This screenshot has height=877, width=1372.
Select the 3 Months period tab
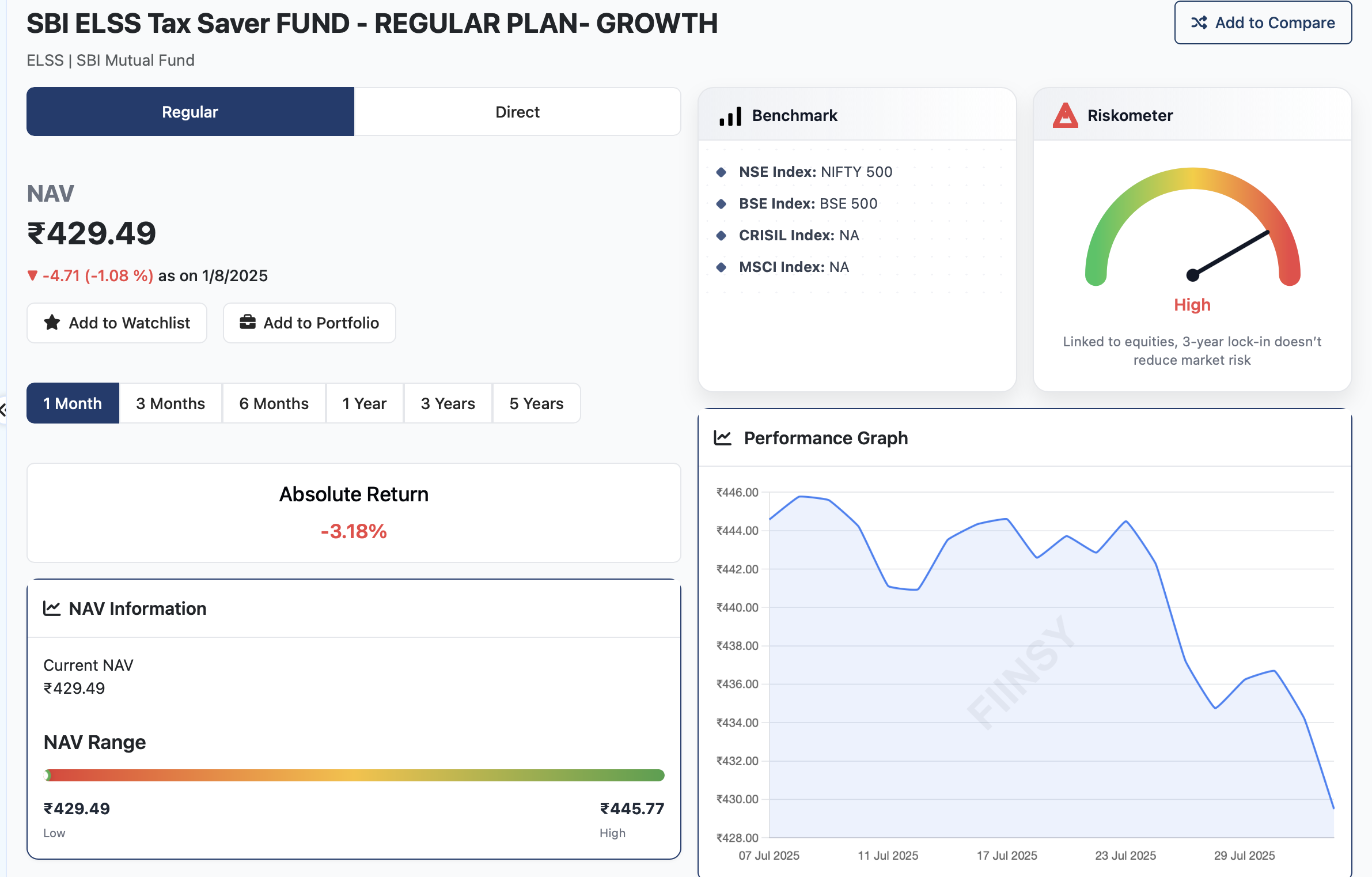coord(170,403)
